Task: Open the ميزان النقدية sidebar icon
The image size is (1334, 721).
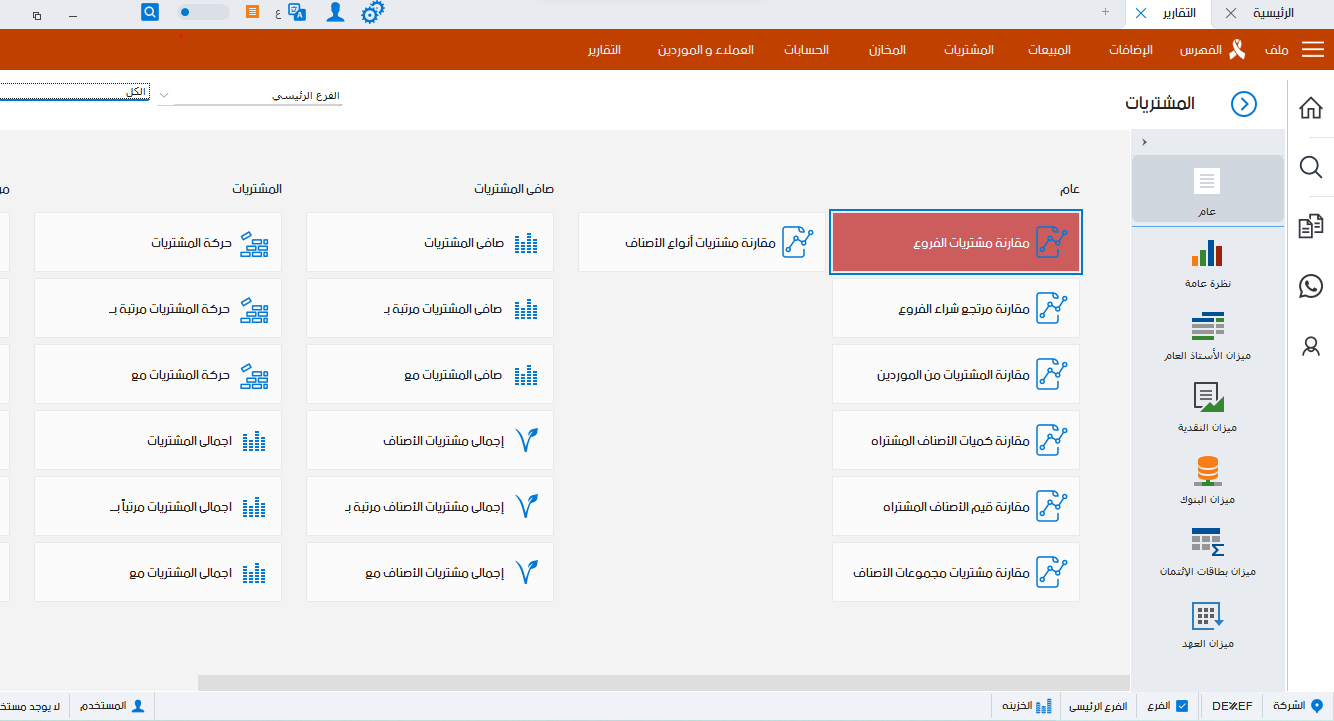Action: (1207, 400)
